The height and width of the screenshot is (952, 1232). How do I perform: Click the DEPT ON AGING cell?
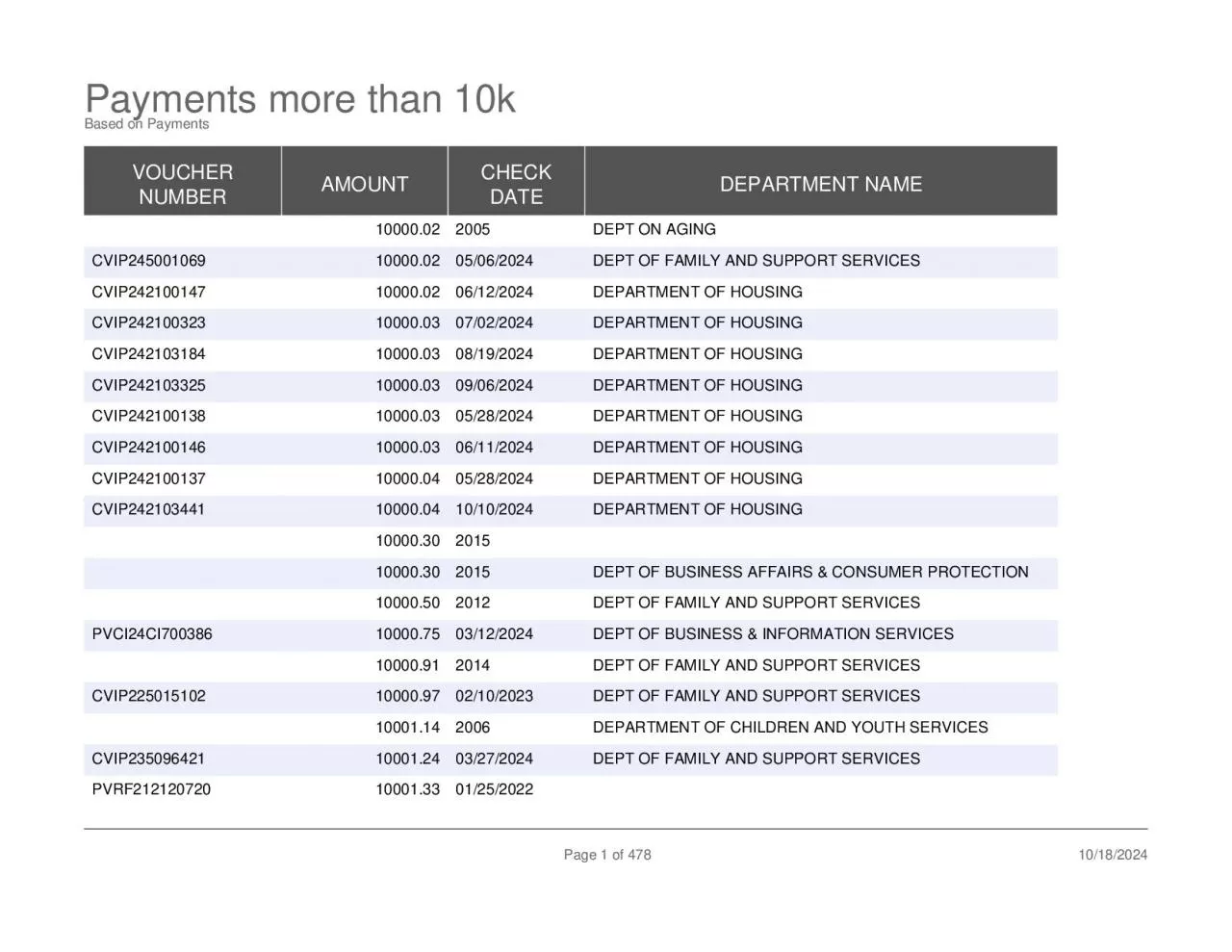coord(654,229)
